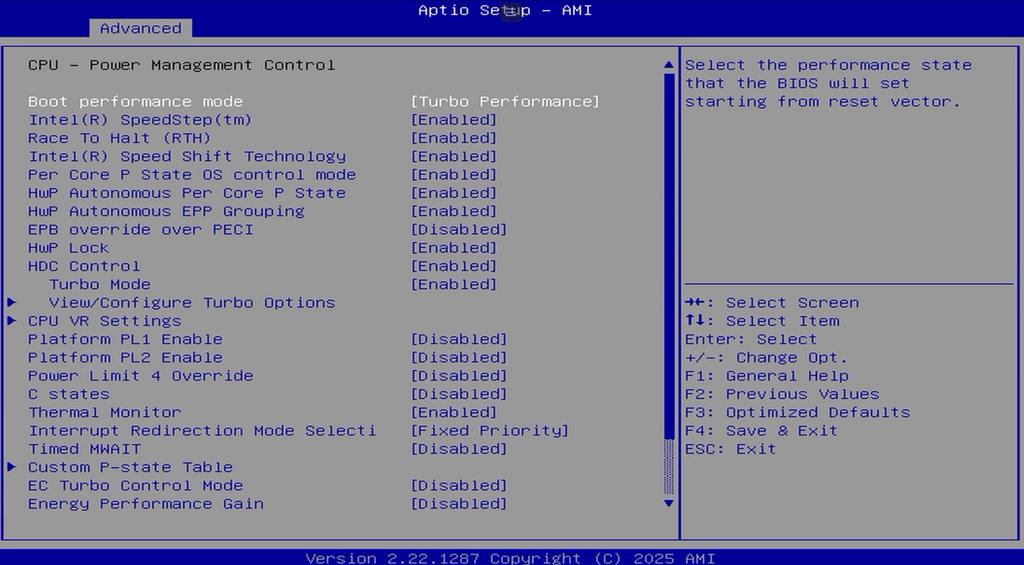The height and width of the screenshot is (565, 1024).
Task: Click the F1: General Help hint
Action: (x=767, y=376)
